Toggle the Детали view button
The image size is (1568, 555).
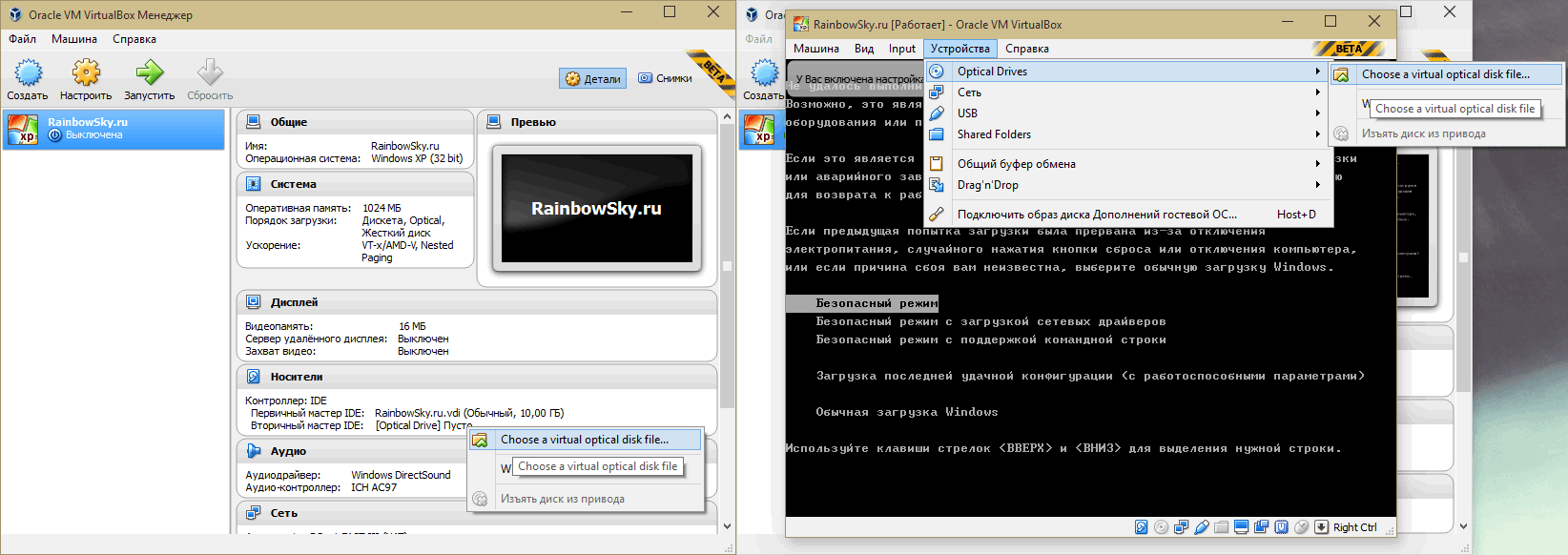593,79
